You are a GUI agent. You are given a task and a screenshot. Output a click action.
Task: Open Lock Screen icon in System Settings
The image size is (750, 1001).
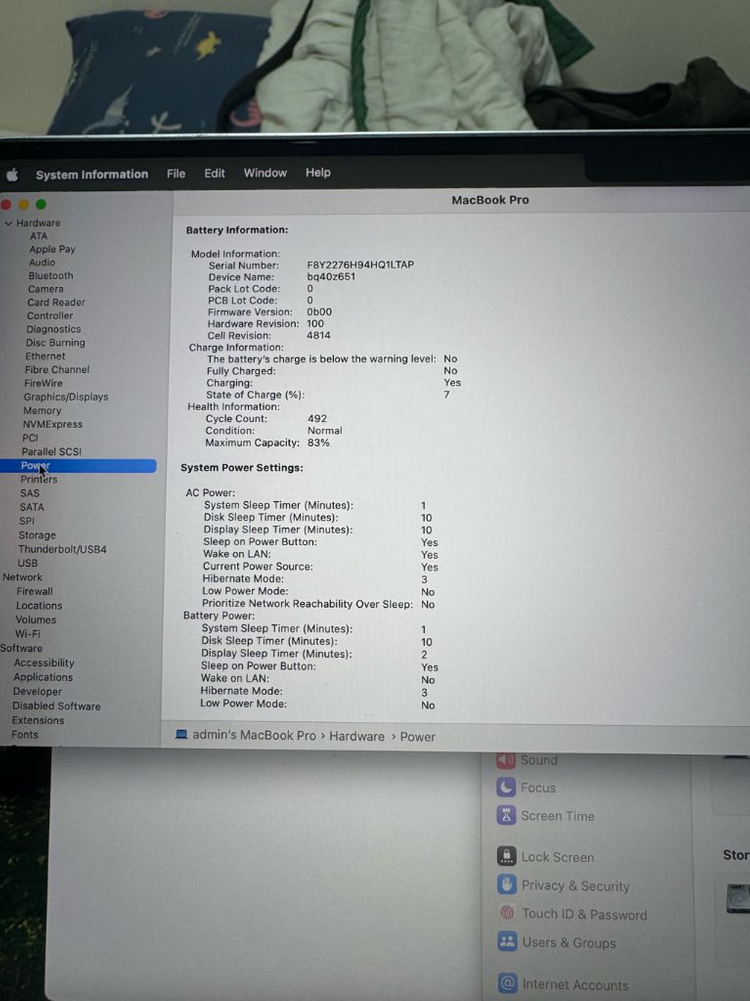tap(507, 856)
